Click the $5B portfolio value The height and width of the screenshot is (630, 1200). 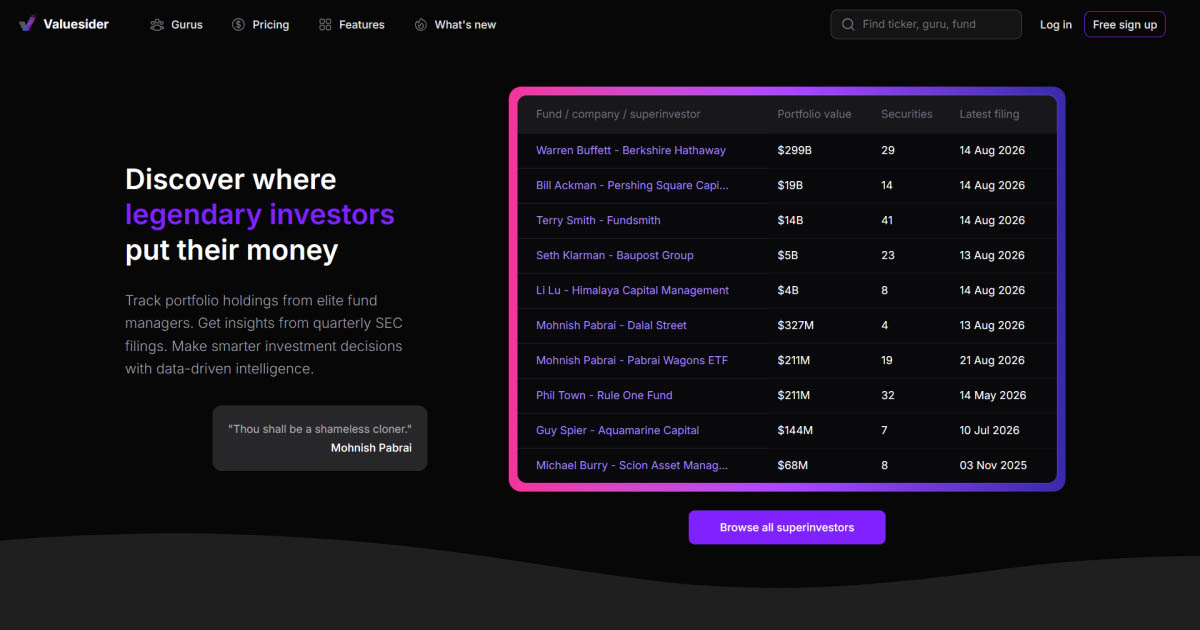click(787, 255)
